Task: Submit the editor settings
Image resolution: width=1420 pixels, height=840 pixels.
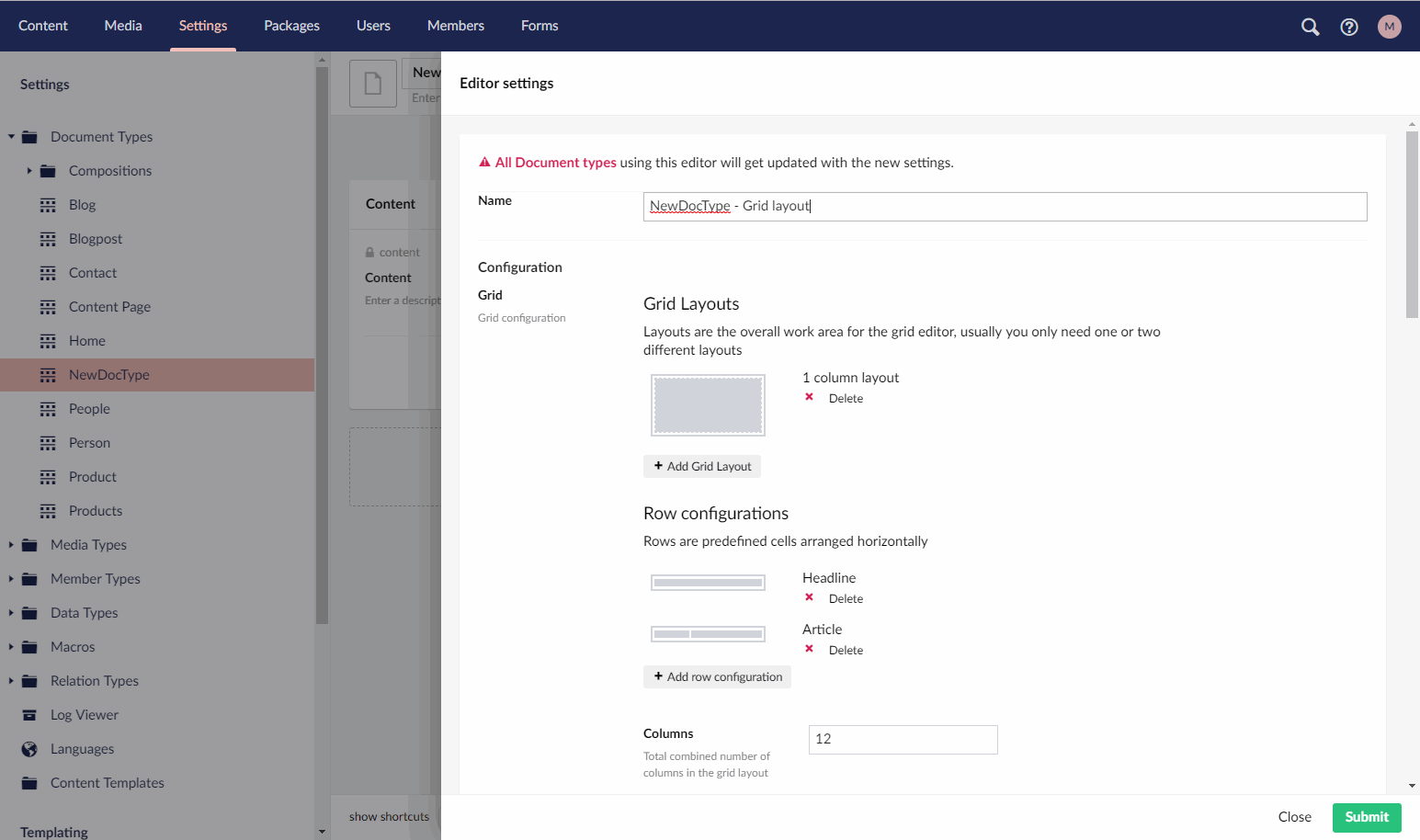Action: (1367, 817)
